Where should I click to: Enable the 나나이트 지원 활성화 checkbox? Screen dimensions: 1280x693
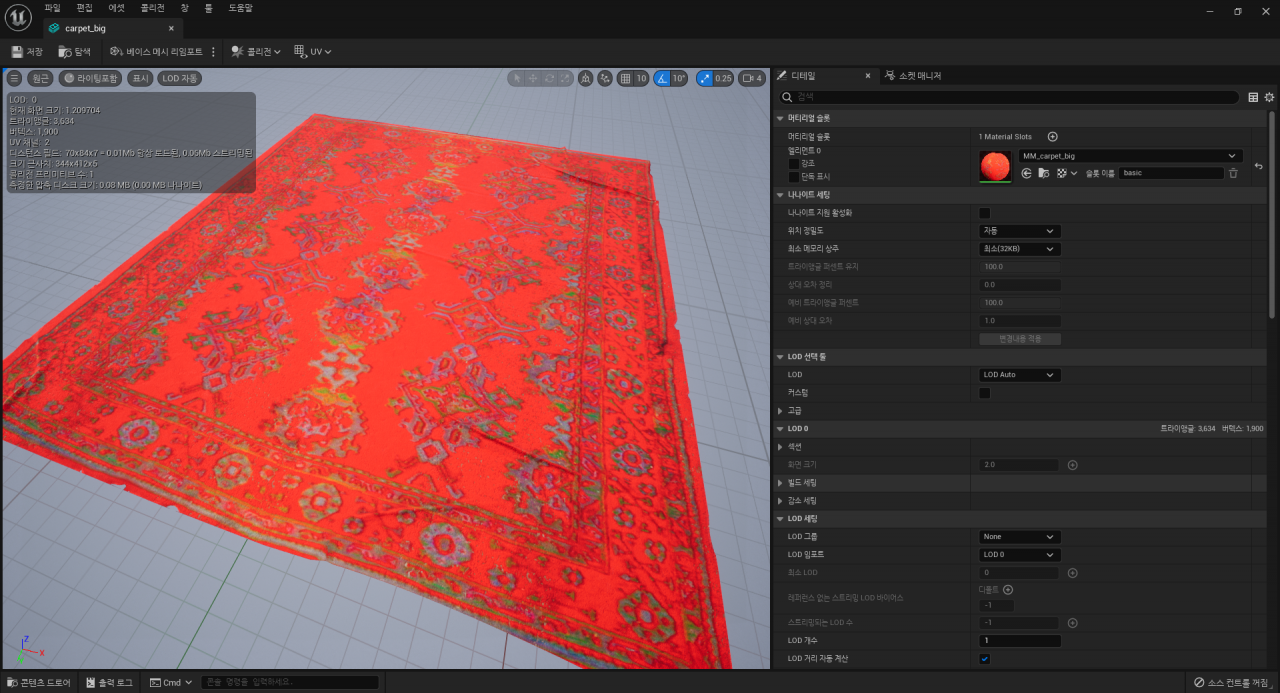[984, 213]
